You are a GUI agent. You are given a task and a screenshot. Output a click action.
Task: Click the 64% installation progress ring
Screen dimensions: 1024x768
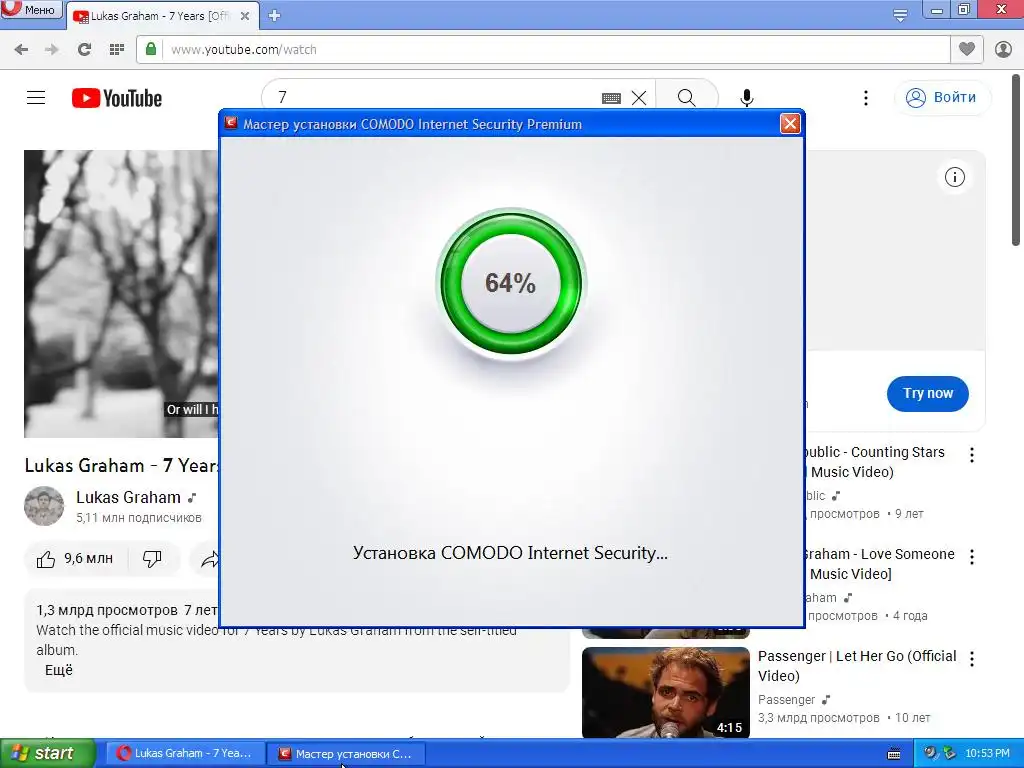tap(511, 283)
